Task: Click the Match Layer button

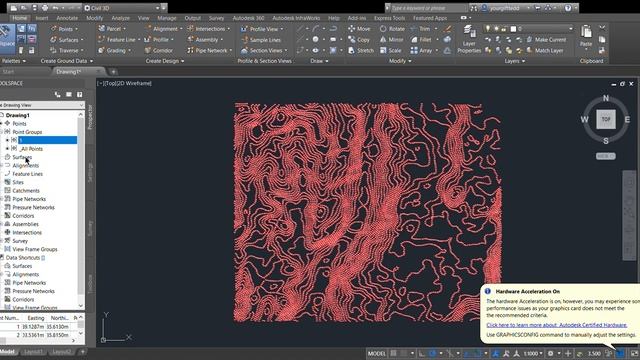Action: click(545, 51)
